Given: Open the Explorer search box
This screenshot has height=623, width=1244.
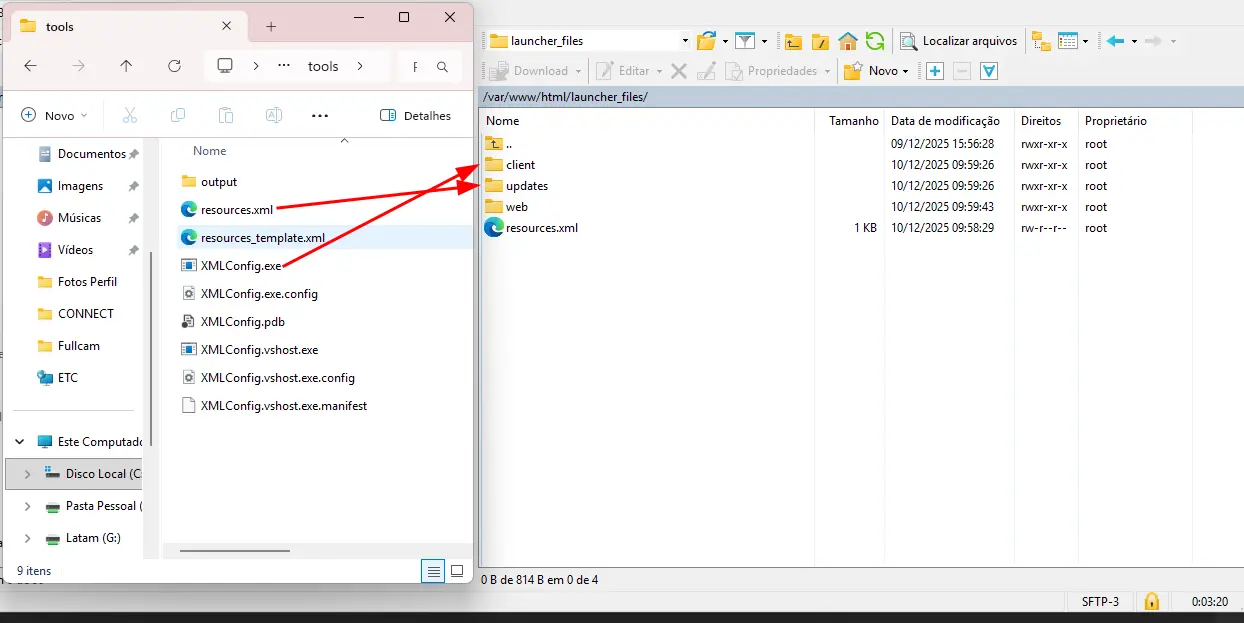Looking at the screenshot, I should point(429,66).
